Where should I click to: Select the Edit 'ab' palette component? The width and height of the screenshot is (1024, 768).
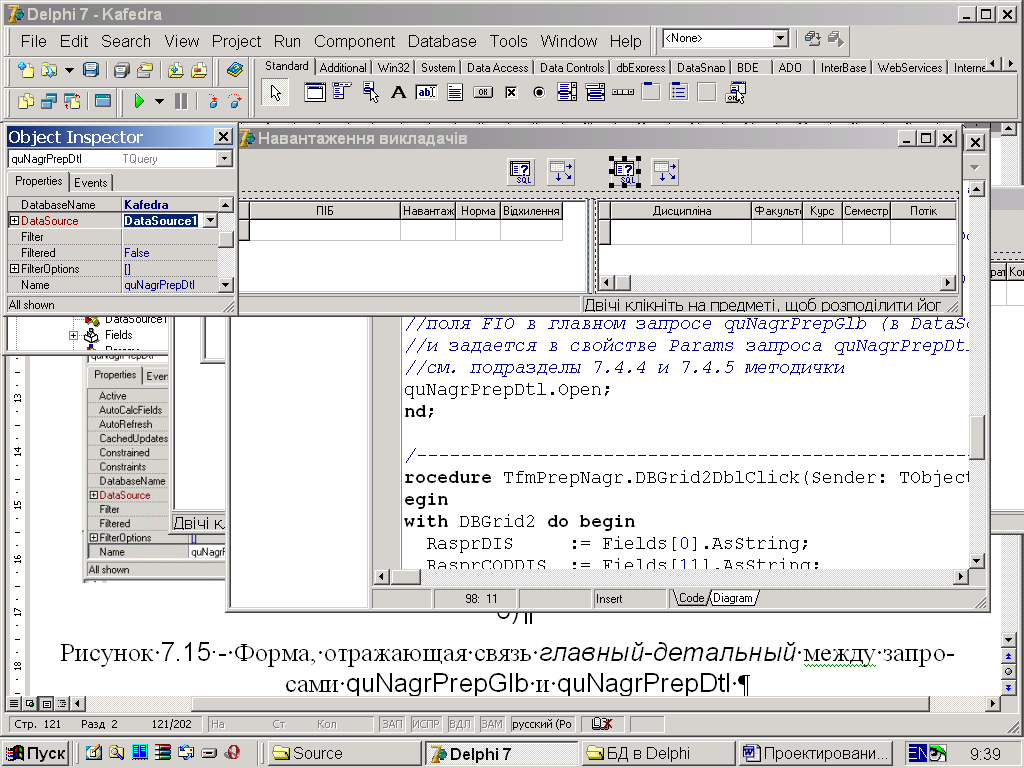(x=426, y=93)
